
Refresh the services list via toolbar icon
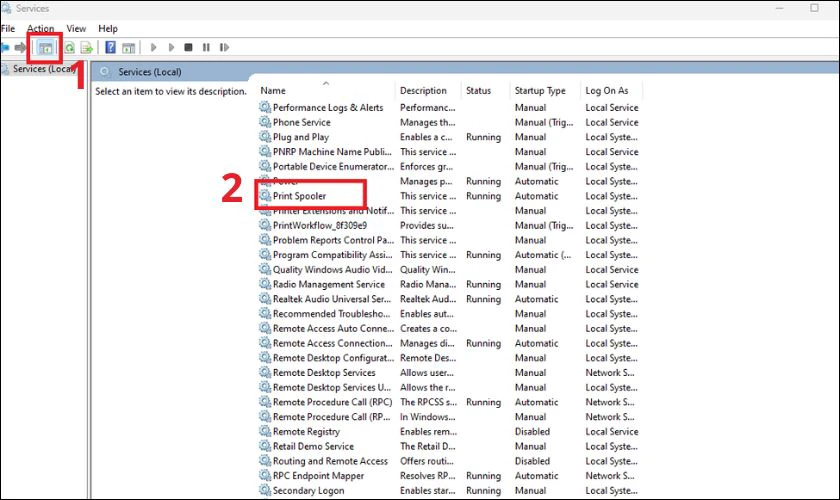tap(70, 48)
